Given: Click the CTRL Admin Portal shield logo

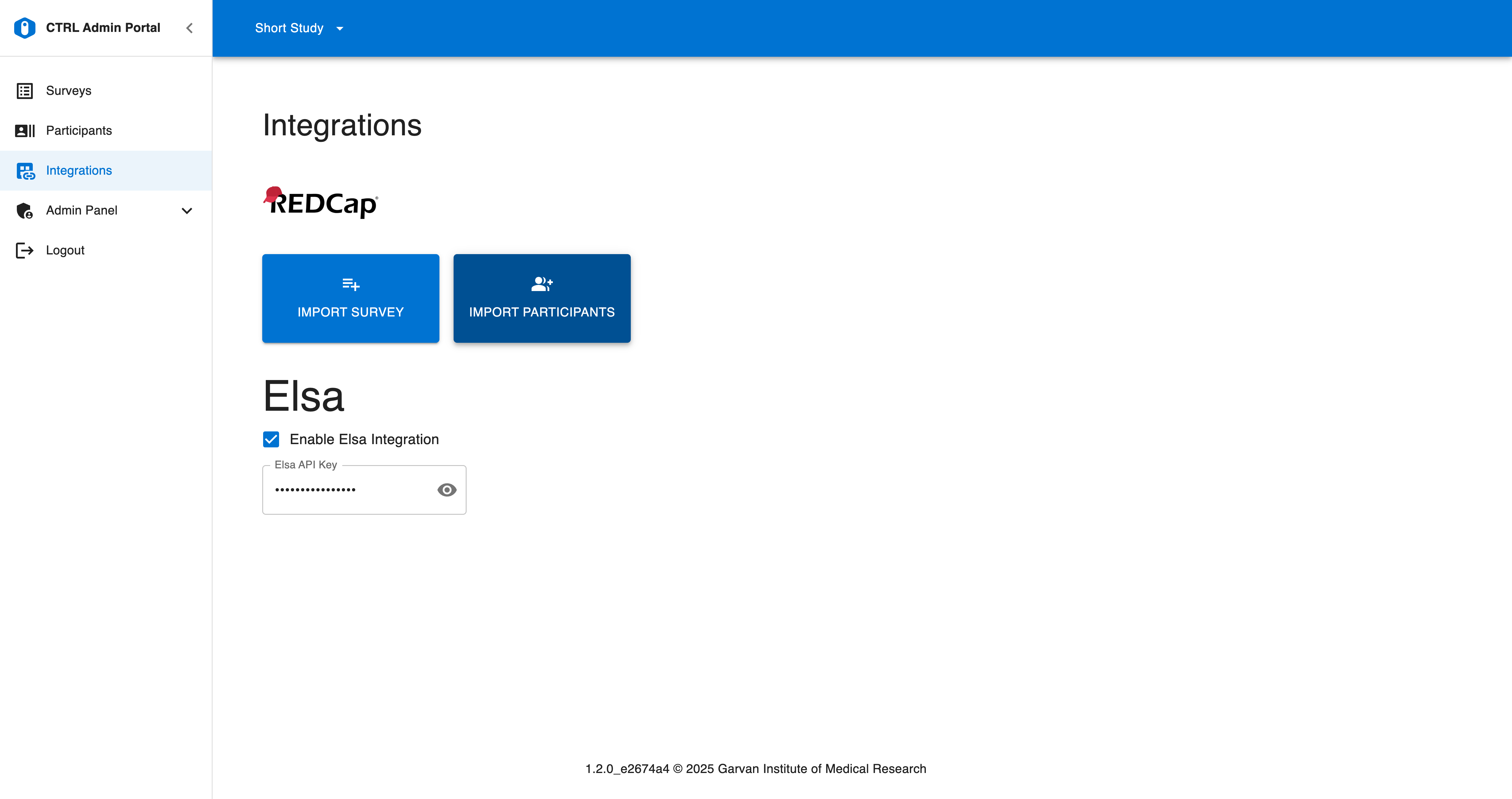Looking at the screenshot, I should [x=25, y=27].
